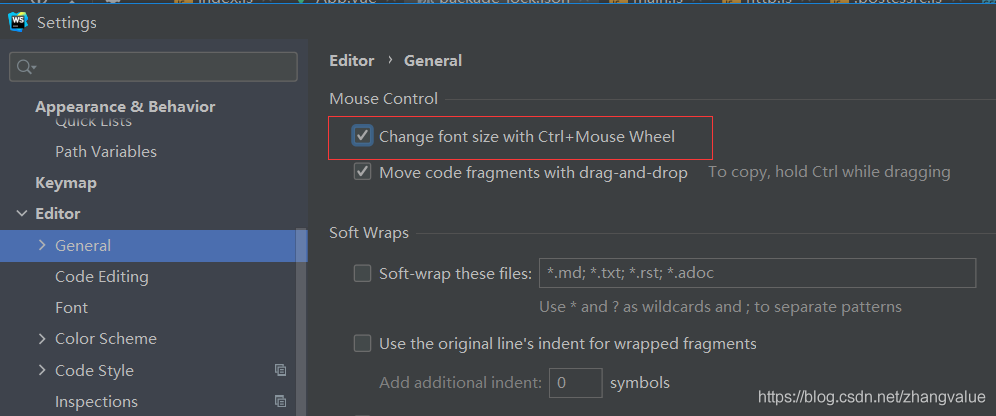Screen dimensions: 996x416
Task: Open Code Editing settings
Action: (x=102, y=277)
